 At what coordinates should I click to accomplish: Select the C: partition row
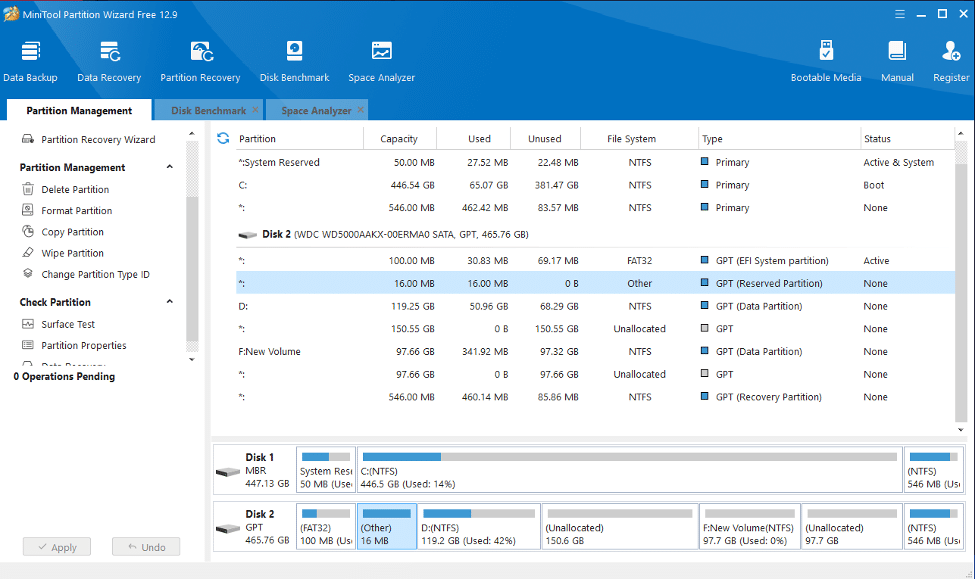(595, 185)
